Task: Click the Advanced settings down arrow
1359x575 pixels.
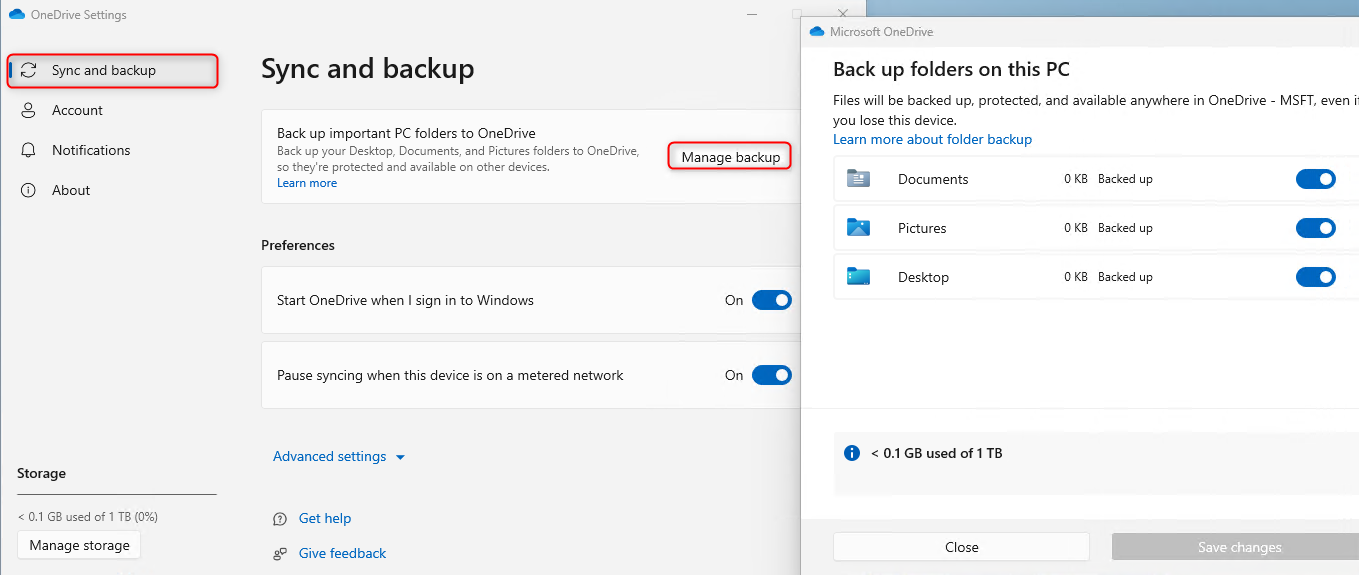Action: tap(400, 457)
